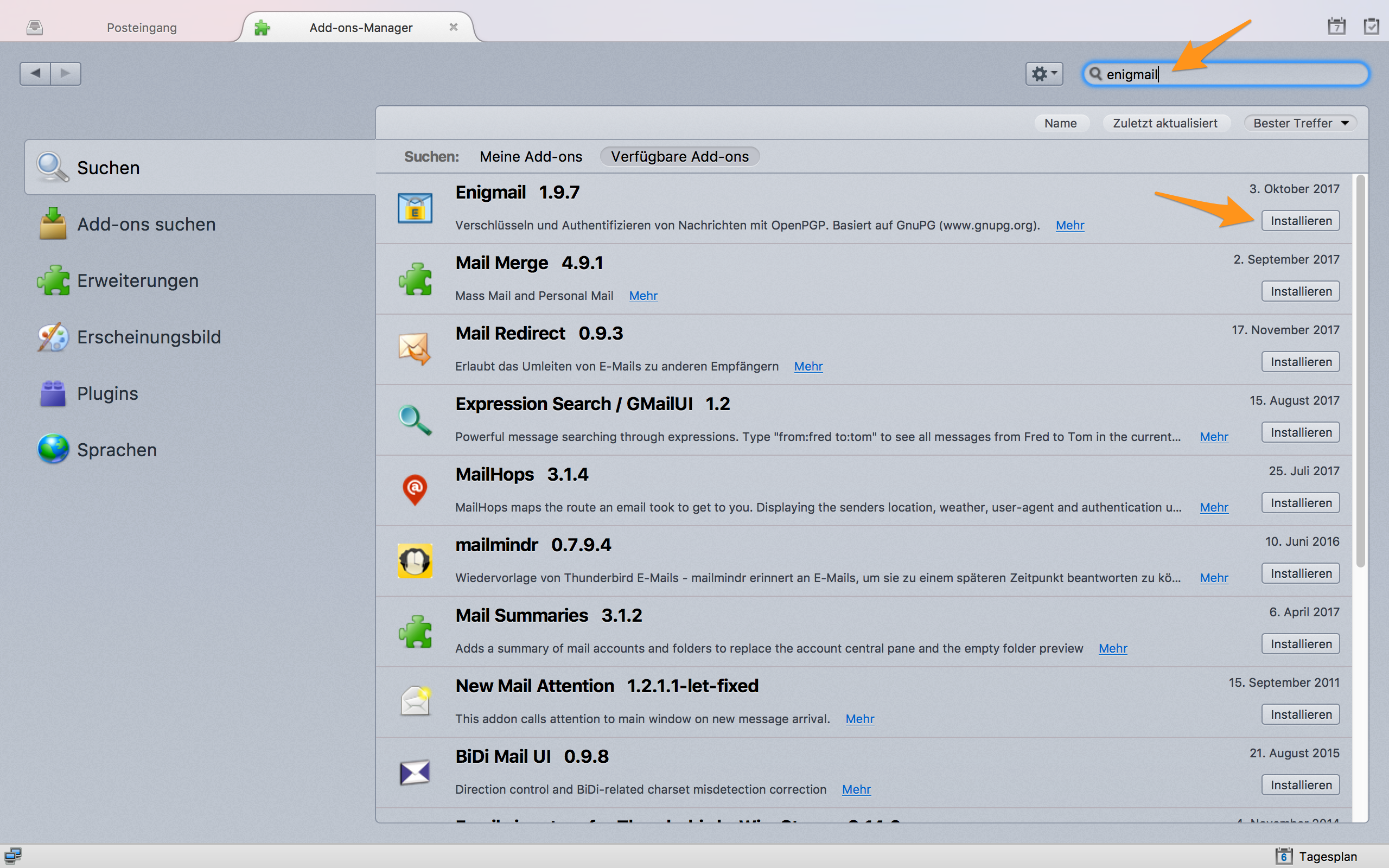Open Mehr link for mailmindr
The width and height of the screenshot is (1389, 868).
[x=1214, y=578]
